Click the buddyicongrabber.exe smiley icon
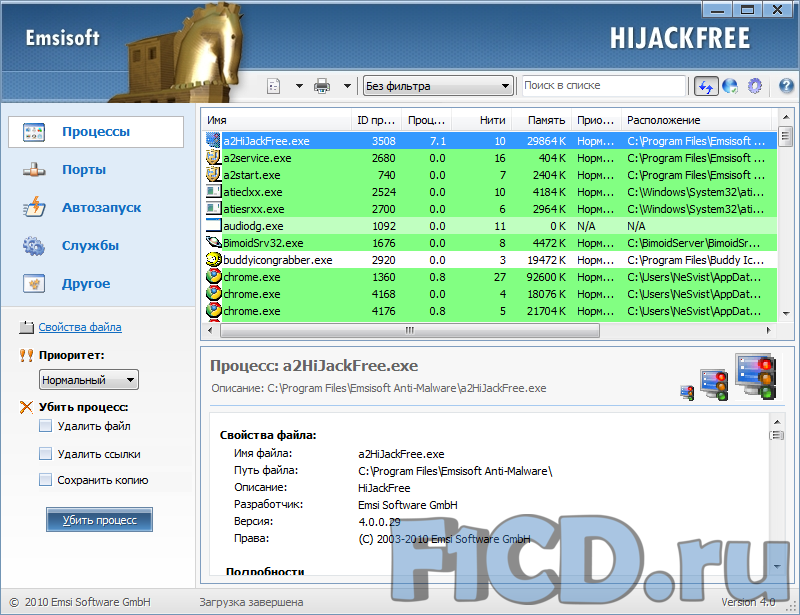The image size is (800, 615). (213, 259)
